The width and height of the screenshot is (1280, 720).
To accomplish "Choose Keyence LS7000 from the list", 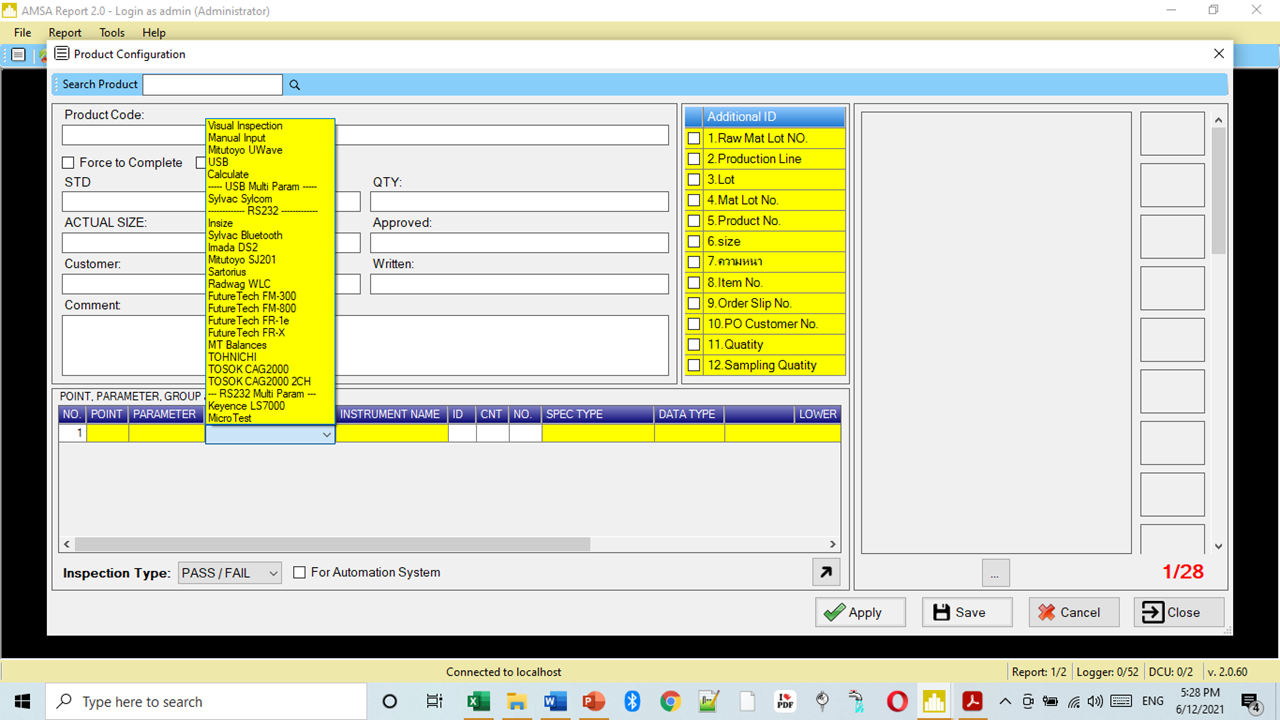I will (x=246, y=406).
